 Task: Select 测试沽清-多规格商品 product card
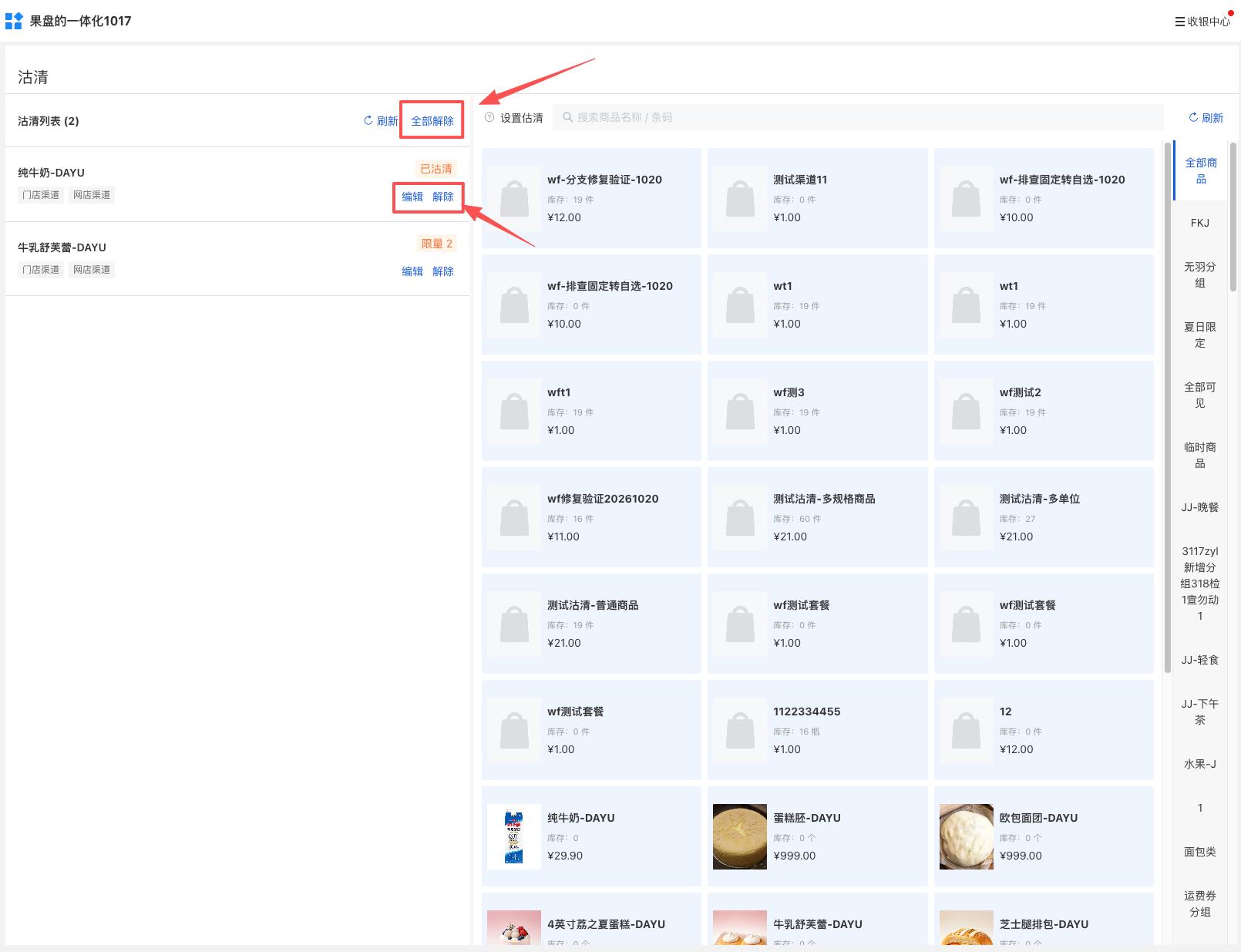point(817,517)
